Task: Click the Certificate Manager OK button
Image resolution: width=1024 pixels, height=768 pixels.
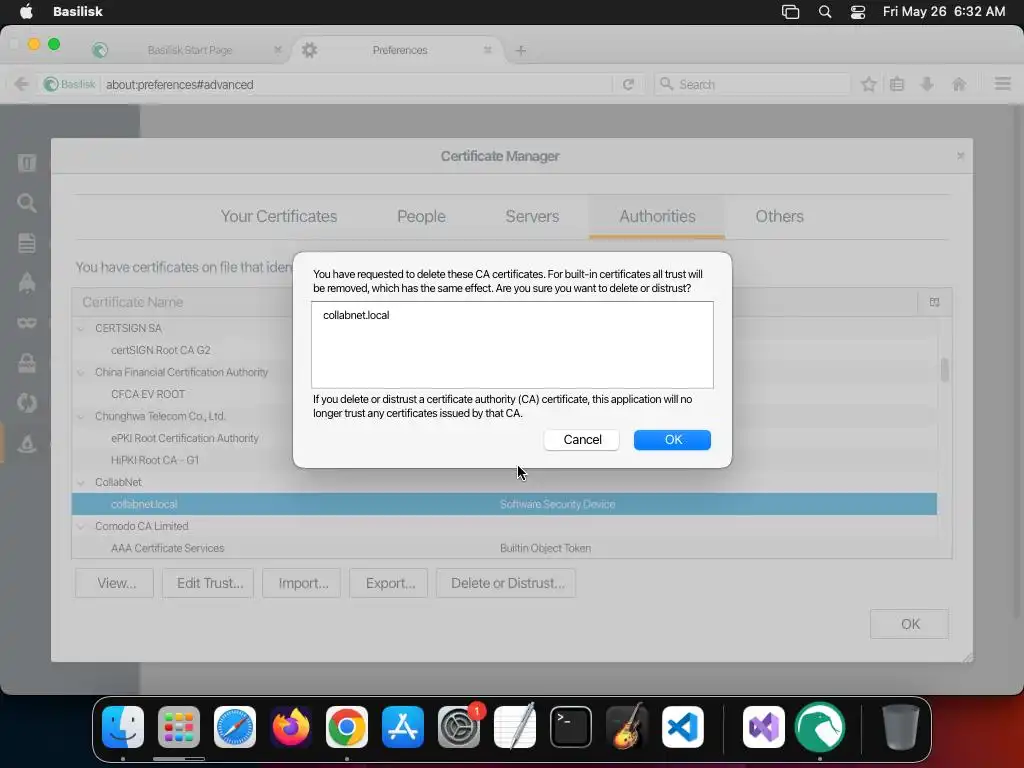Action: [909, 624]
